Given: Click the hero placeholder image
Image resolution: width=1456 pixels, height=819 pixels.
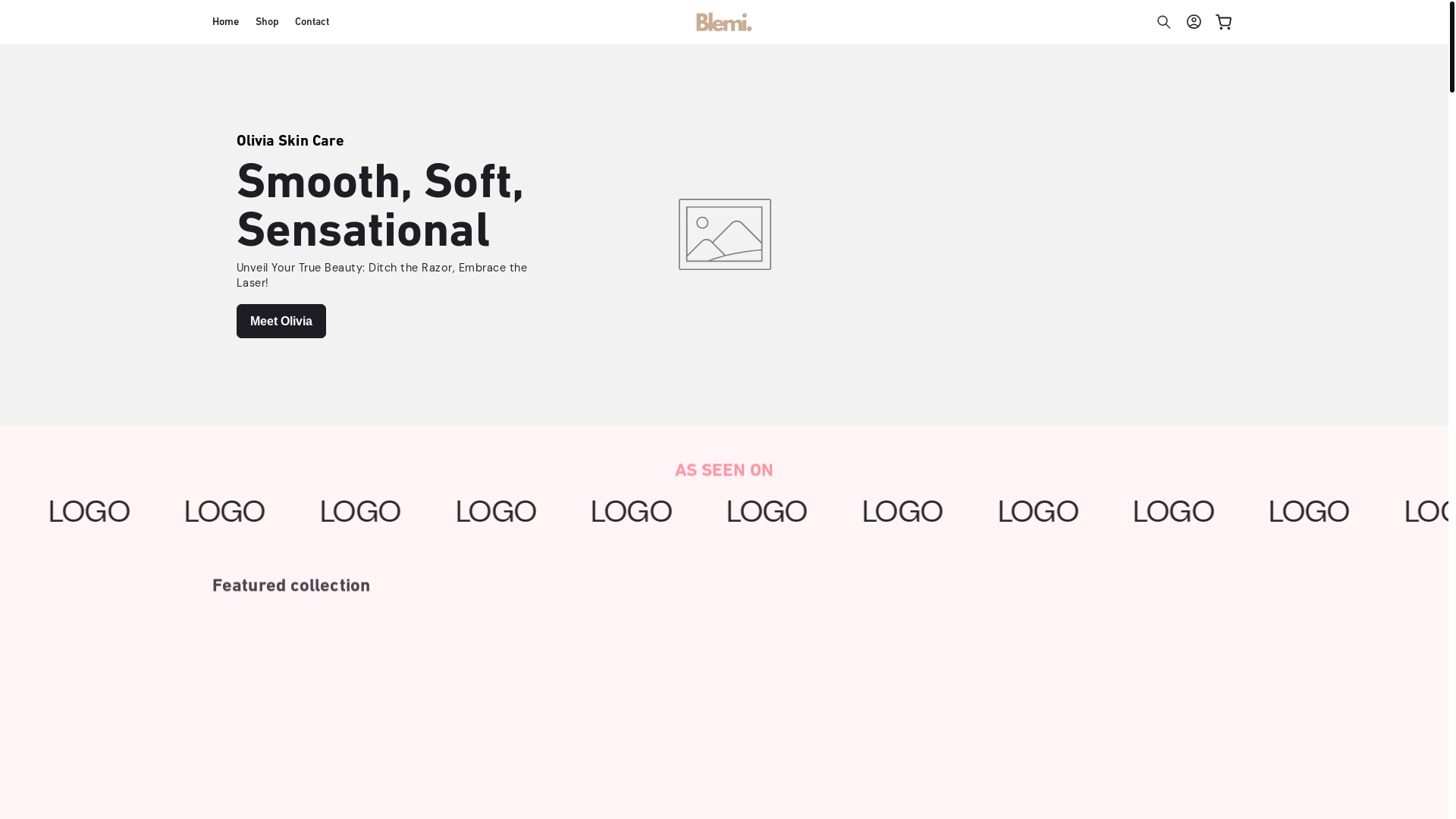Looking at the screenshot, I should point(725,234).
